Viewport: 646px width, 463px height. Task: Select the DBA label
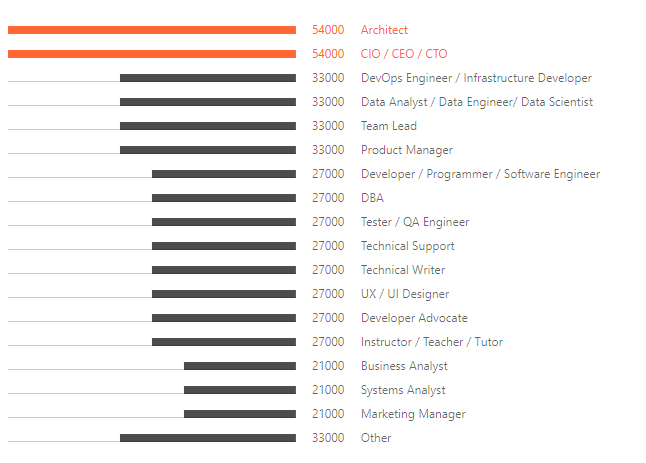(372, 198)
